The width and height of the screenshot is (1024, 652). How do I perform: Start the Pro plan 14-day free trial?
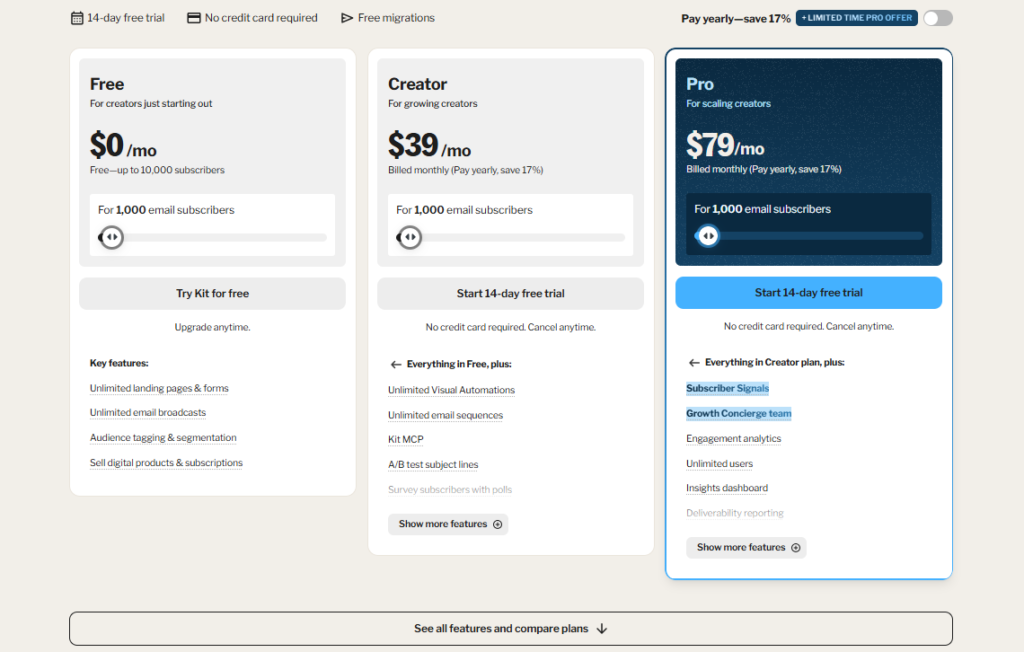(808, 293)
